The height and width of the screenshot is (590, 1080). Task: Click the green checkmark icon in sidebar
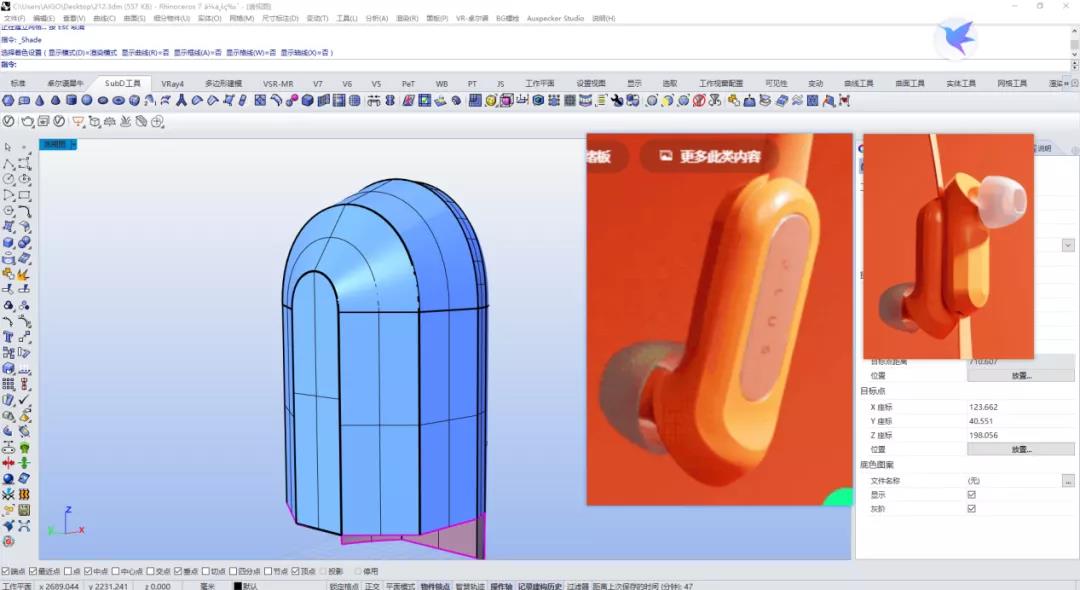click(24, 399)
